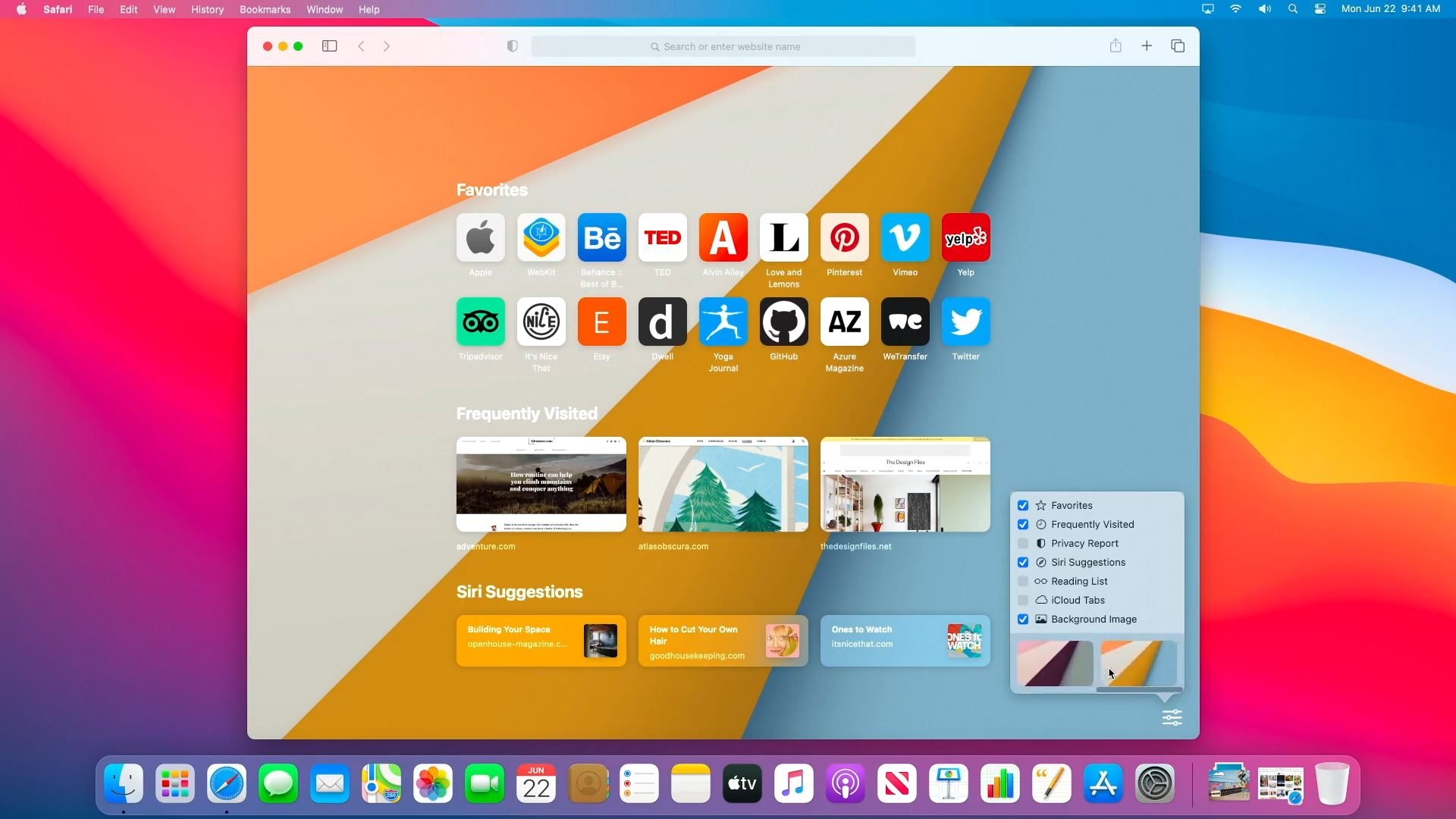Open the Pinterest favorite
The image size is (1456, 819).
845,238
